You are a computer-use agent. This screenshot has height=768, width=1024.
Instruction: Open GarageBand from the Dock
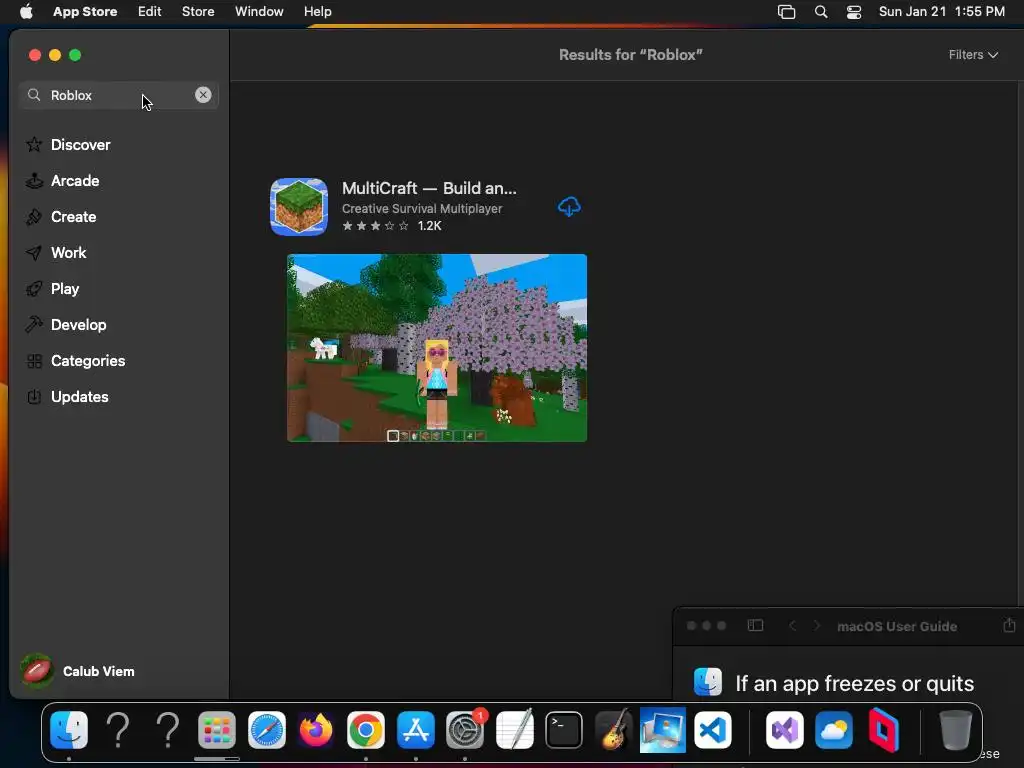click(613, 729)
